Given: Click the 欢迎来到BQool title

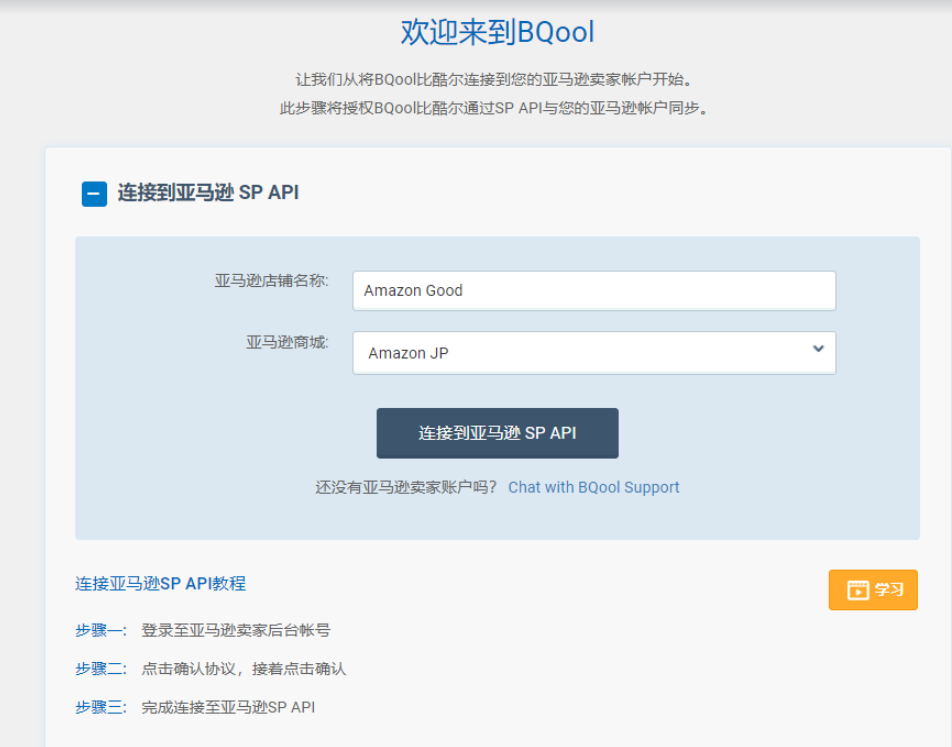Looking at the screenshot, I should coord(497,32).
